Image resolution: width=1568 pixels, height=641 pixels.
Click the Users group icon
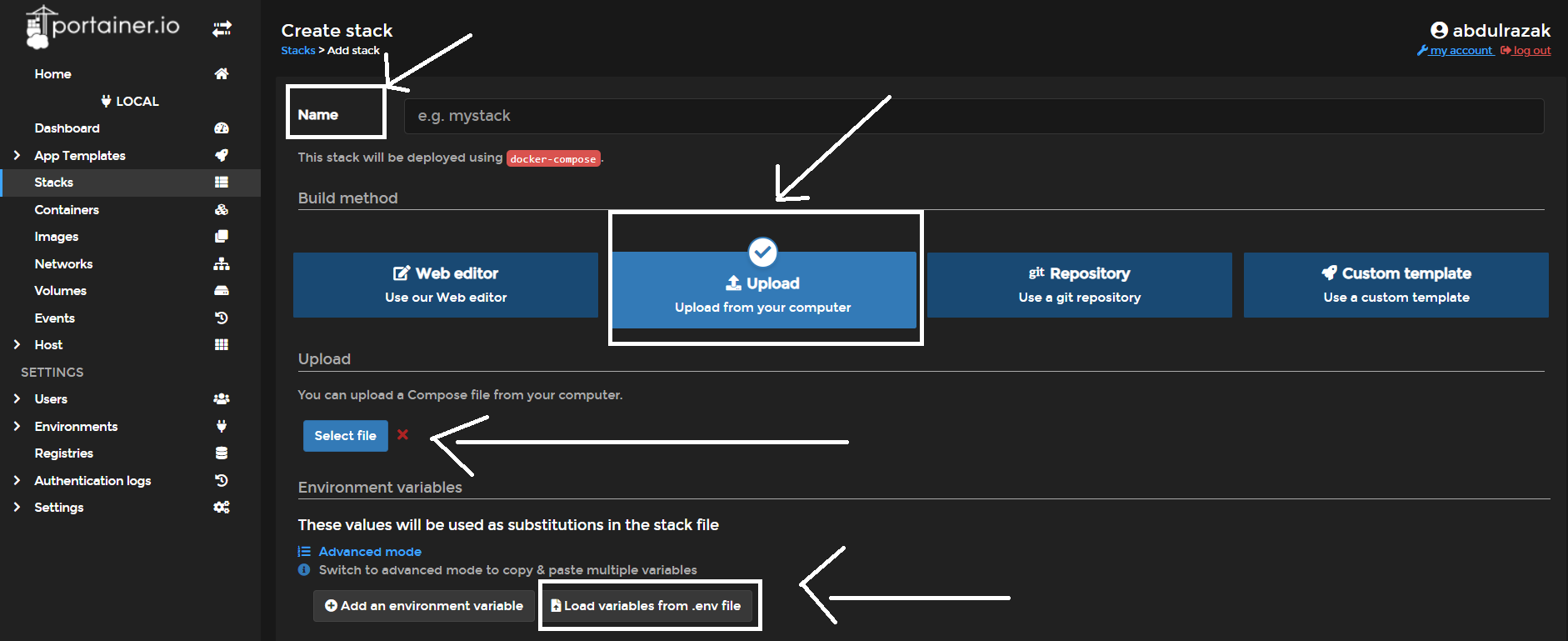222,398
